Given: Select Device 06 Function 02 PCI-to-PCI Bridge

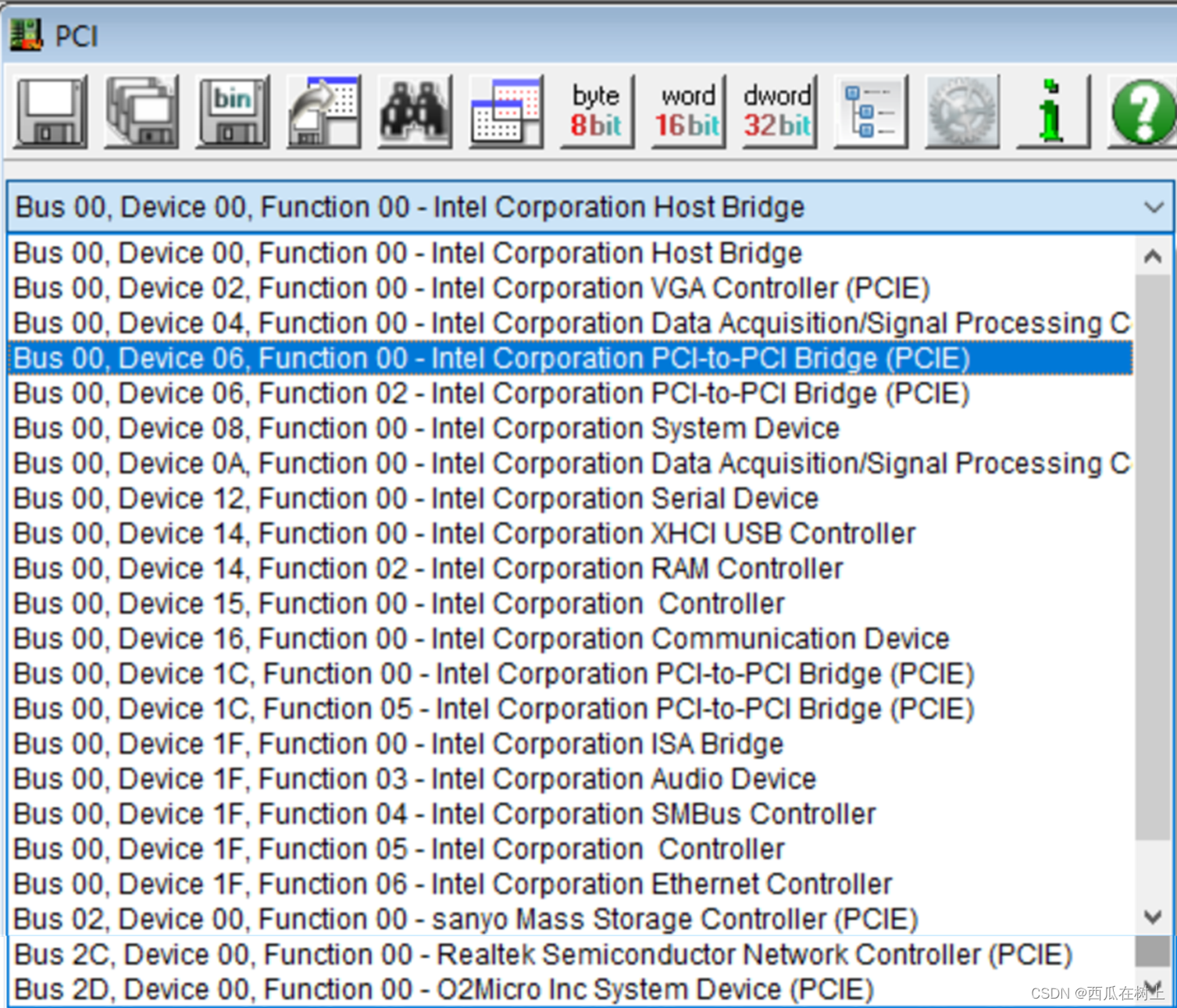Looking at the screenshot, I should click(x=570, y=394).
